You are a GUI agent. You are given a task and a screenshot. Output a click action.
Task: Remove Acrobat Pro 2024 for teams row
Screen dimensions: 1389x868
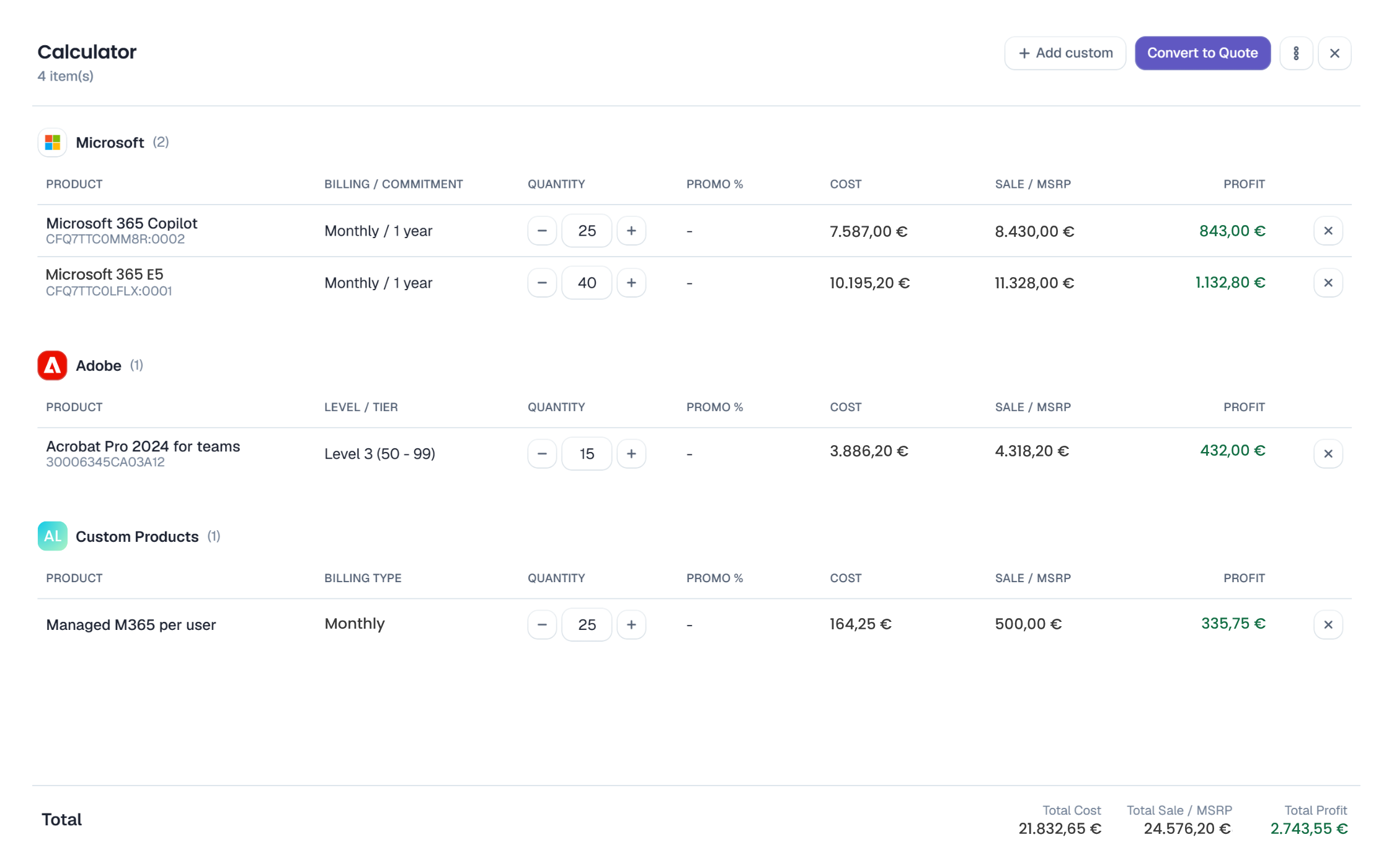1328,454
